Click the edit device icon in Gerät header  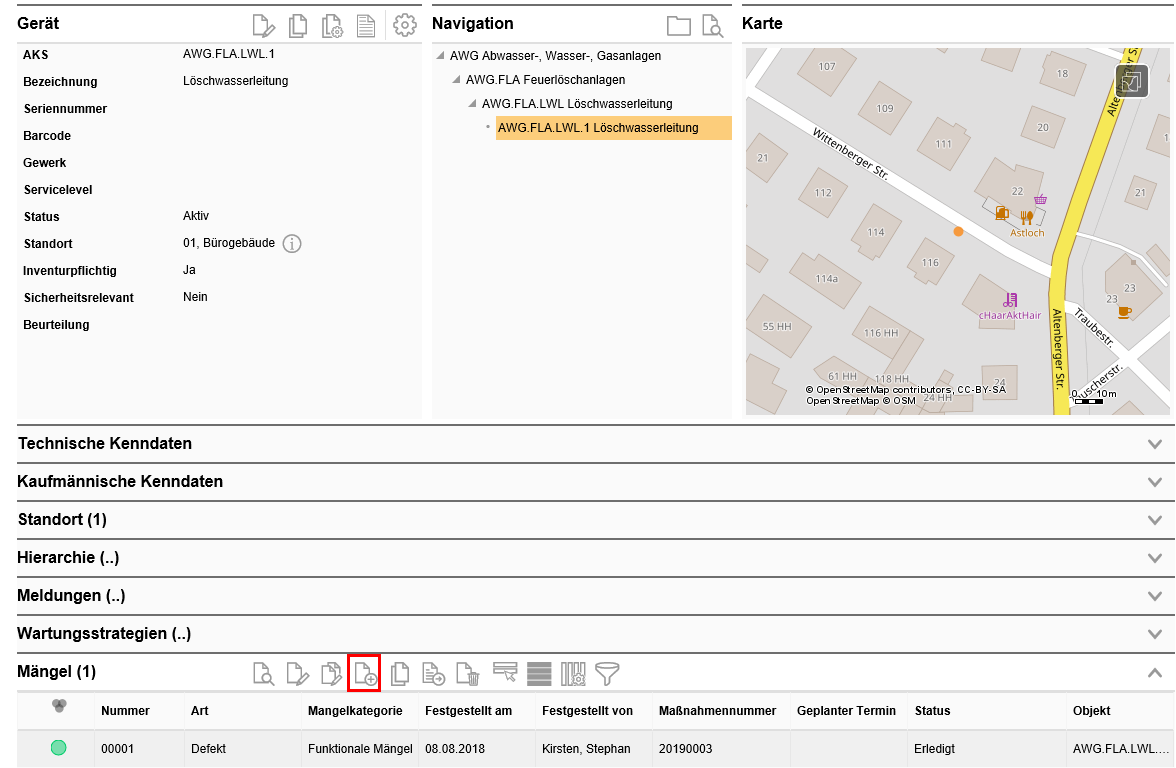[x=264, y=26]
